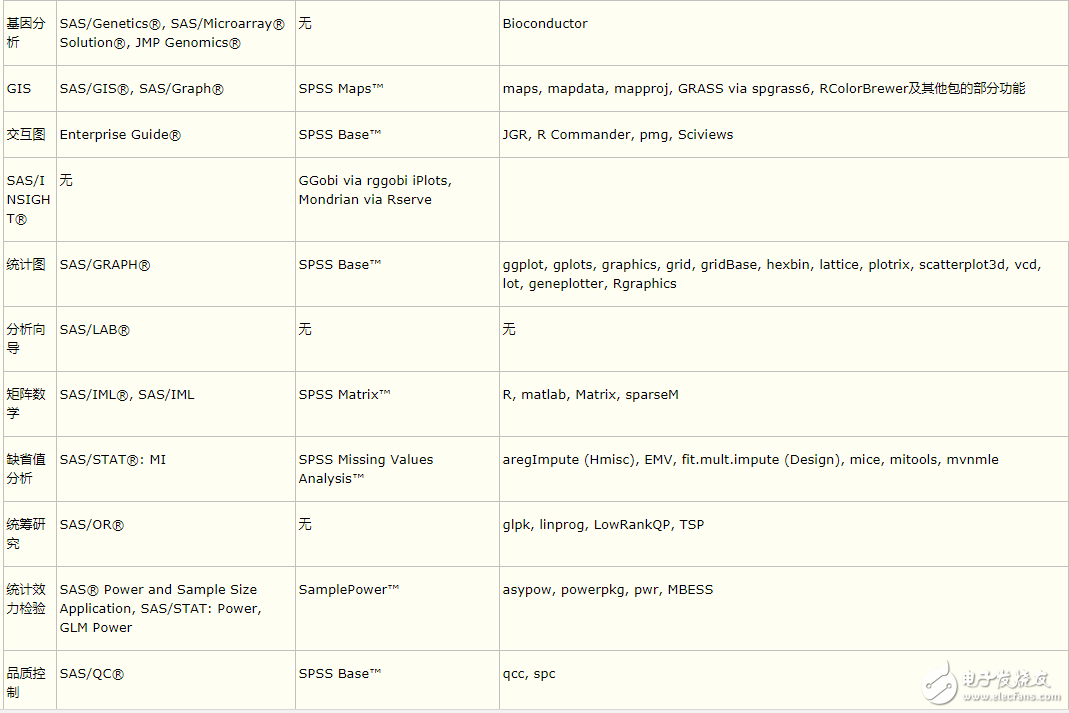The image size is (1069, 713).
Task: Click the GIS row header
Action: pyautogui.click(x=19, y=89)
